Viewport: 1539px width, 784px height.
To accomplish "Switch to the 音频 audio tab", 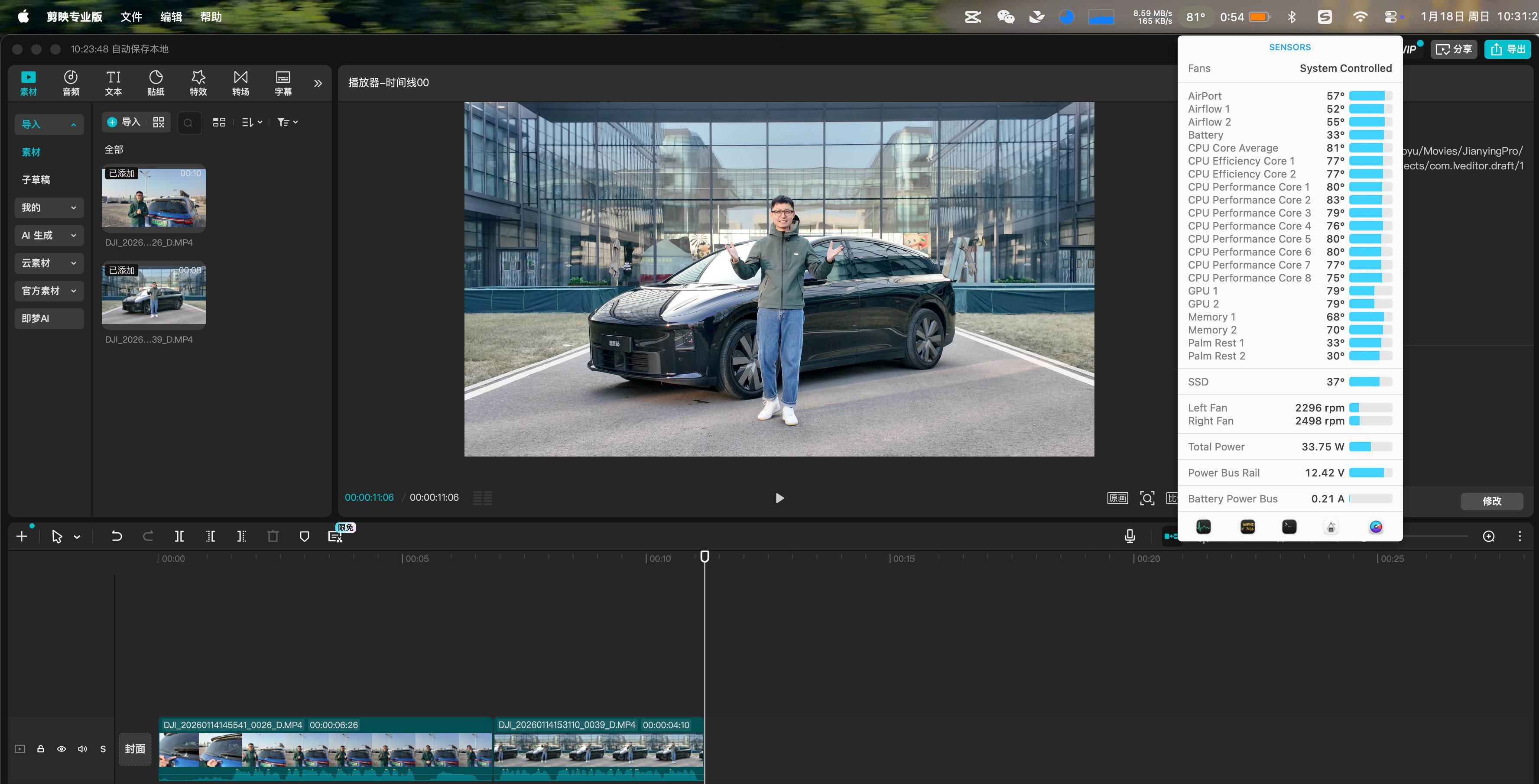I will (71, 82).
